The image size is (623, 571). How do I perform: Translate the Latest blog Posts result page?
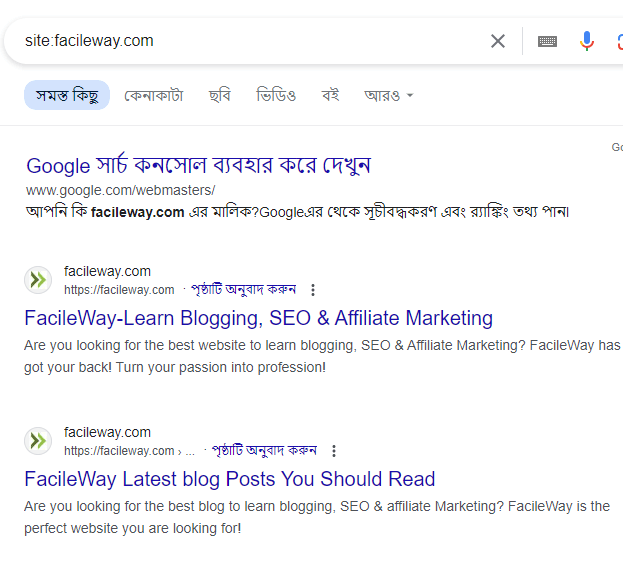point(264,450)
